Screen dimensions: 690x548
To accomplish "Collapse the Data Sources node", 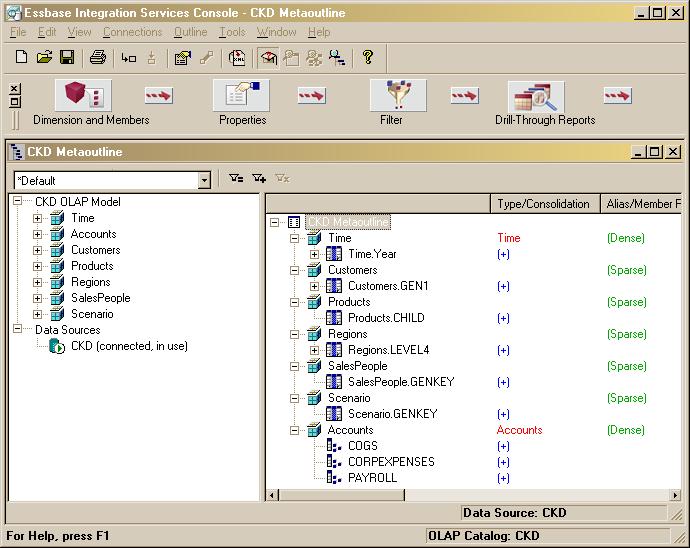I will (18, 329).
